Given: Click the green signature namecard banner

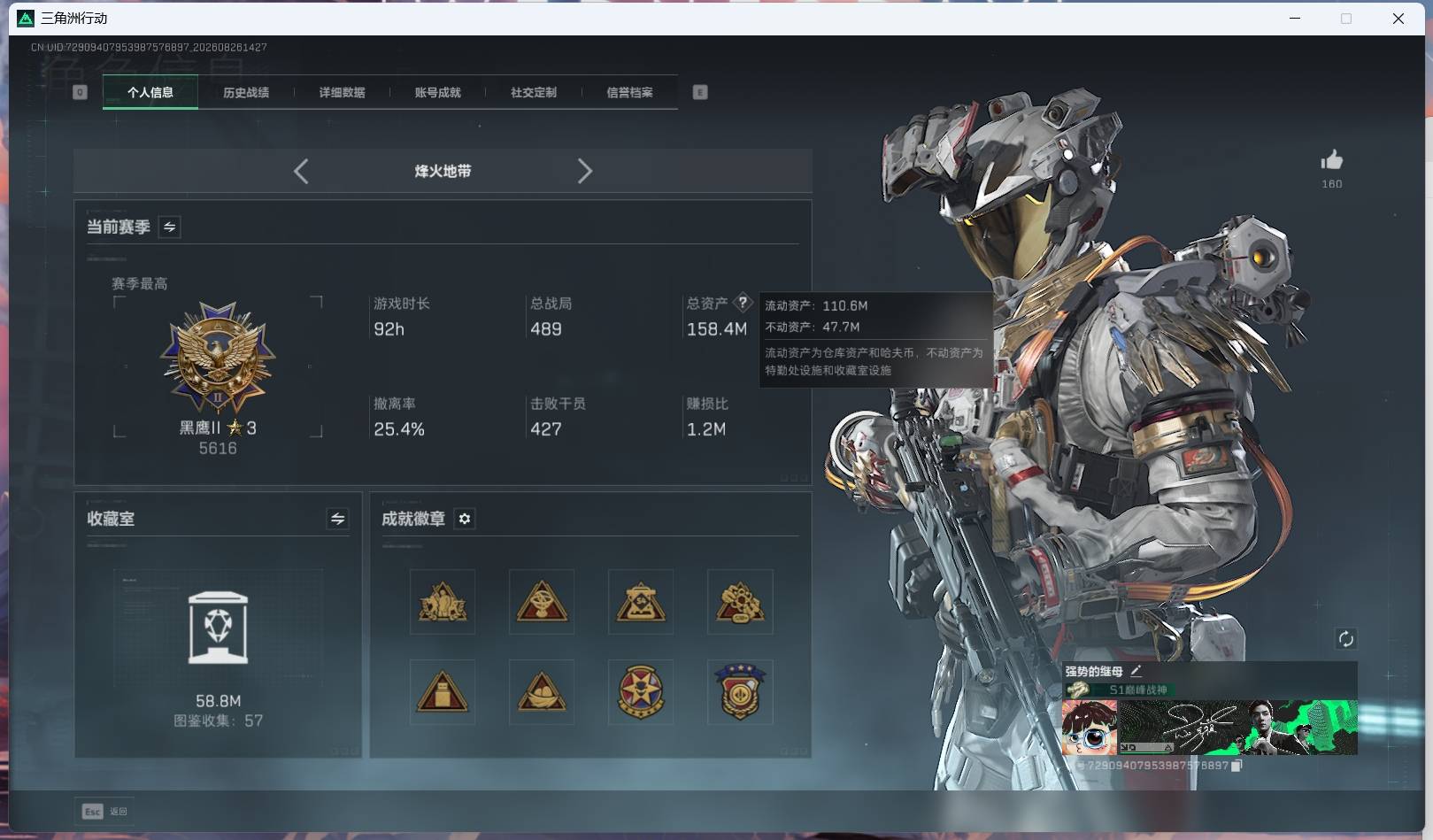Looking at the screenshot, I should (1238, 728).
